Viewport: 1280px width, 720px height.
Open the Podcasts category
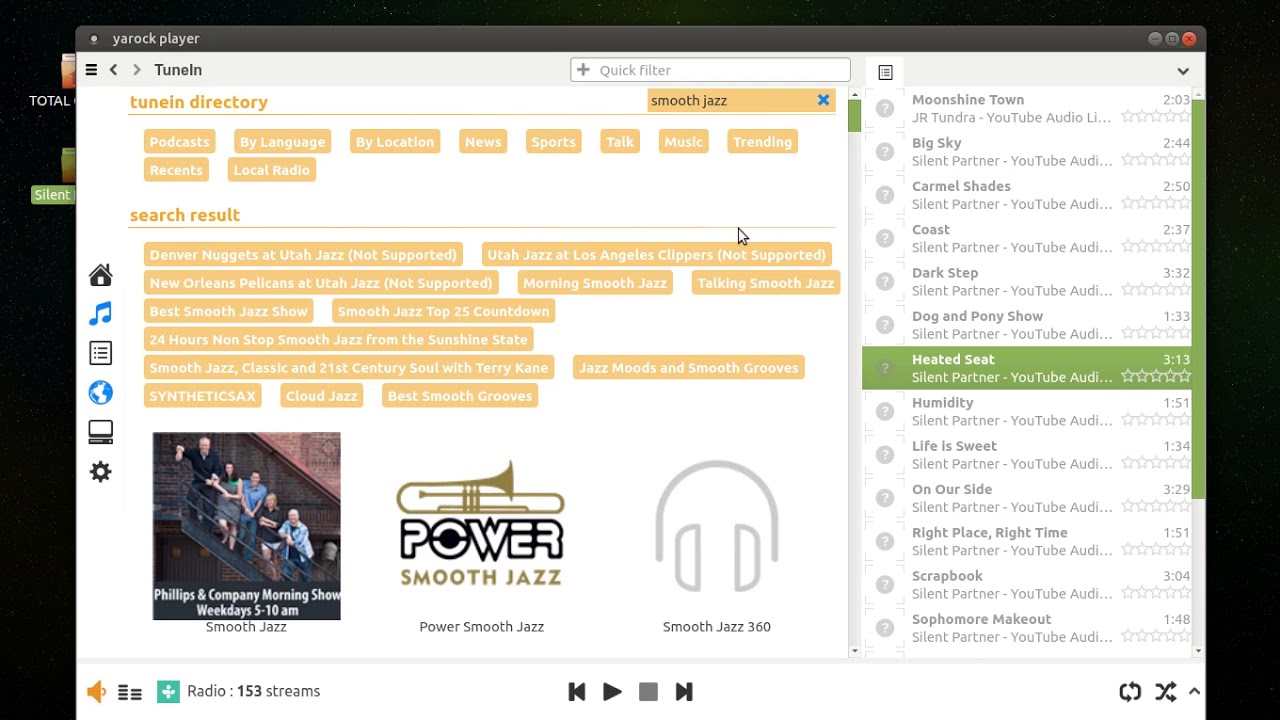pyautogui.click(x=179, y=142)
